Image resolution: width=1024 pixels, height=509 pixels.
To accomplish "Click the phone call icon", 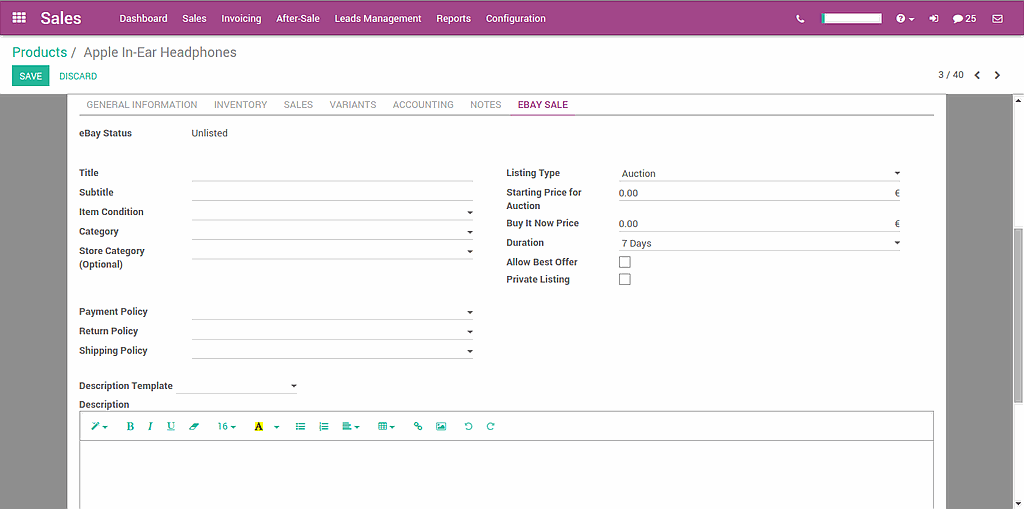I will pyautogui.click(x=800, y=19).
